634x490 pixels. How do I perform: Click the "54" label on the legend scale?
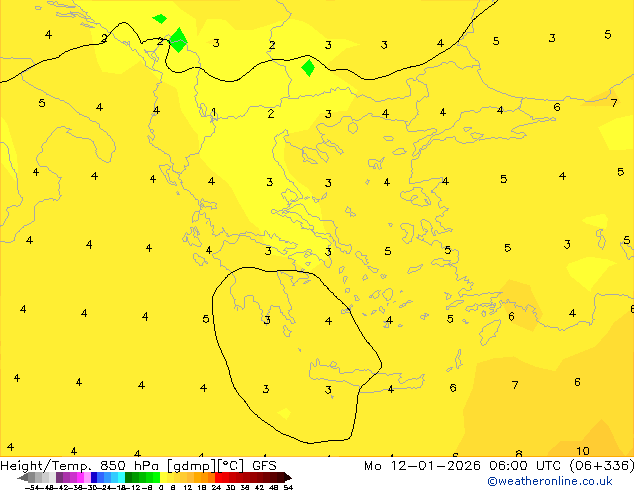point(288,487)
